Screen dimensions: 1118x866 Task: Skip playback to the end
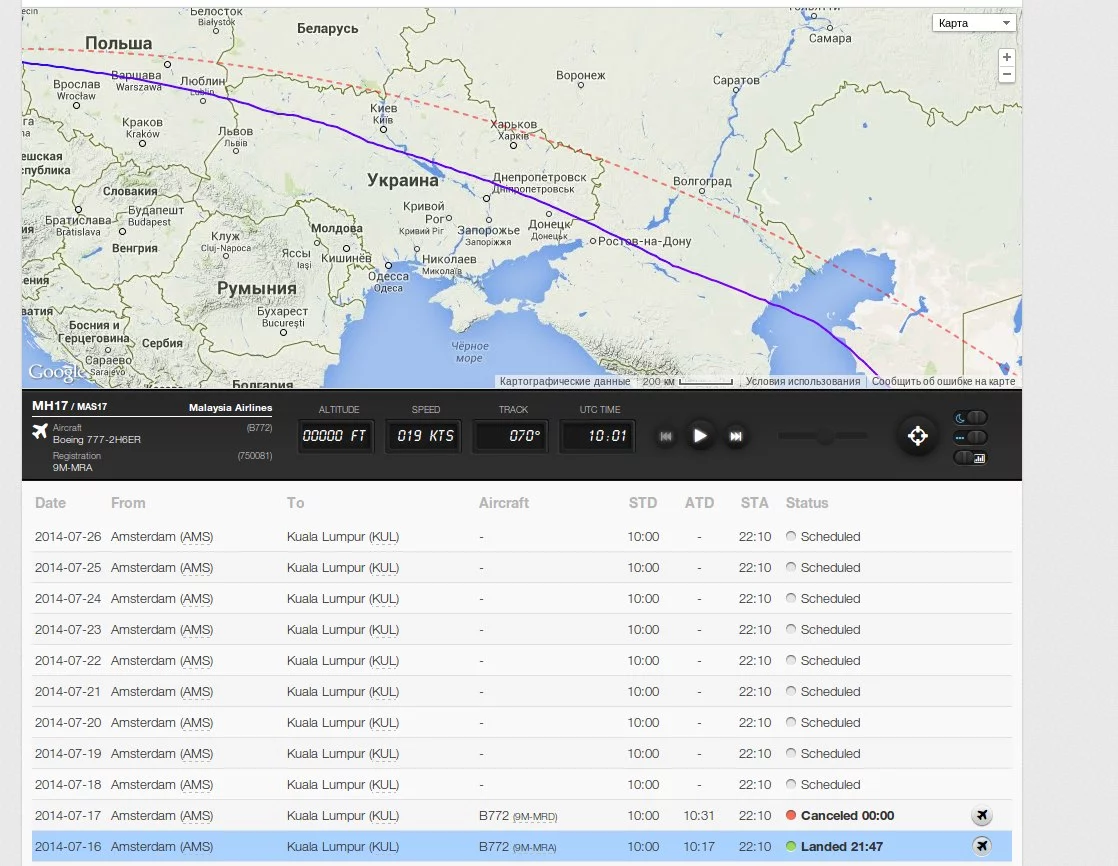(x=736, y=436)
